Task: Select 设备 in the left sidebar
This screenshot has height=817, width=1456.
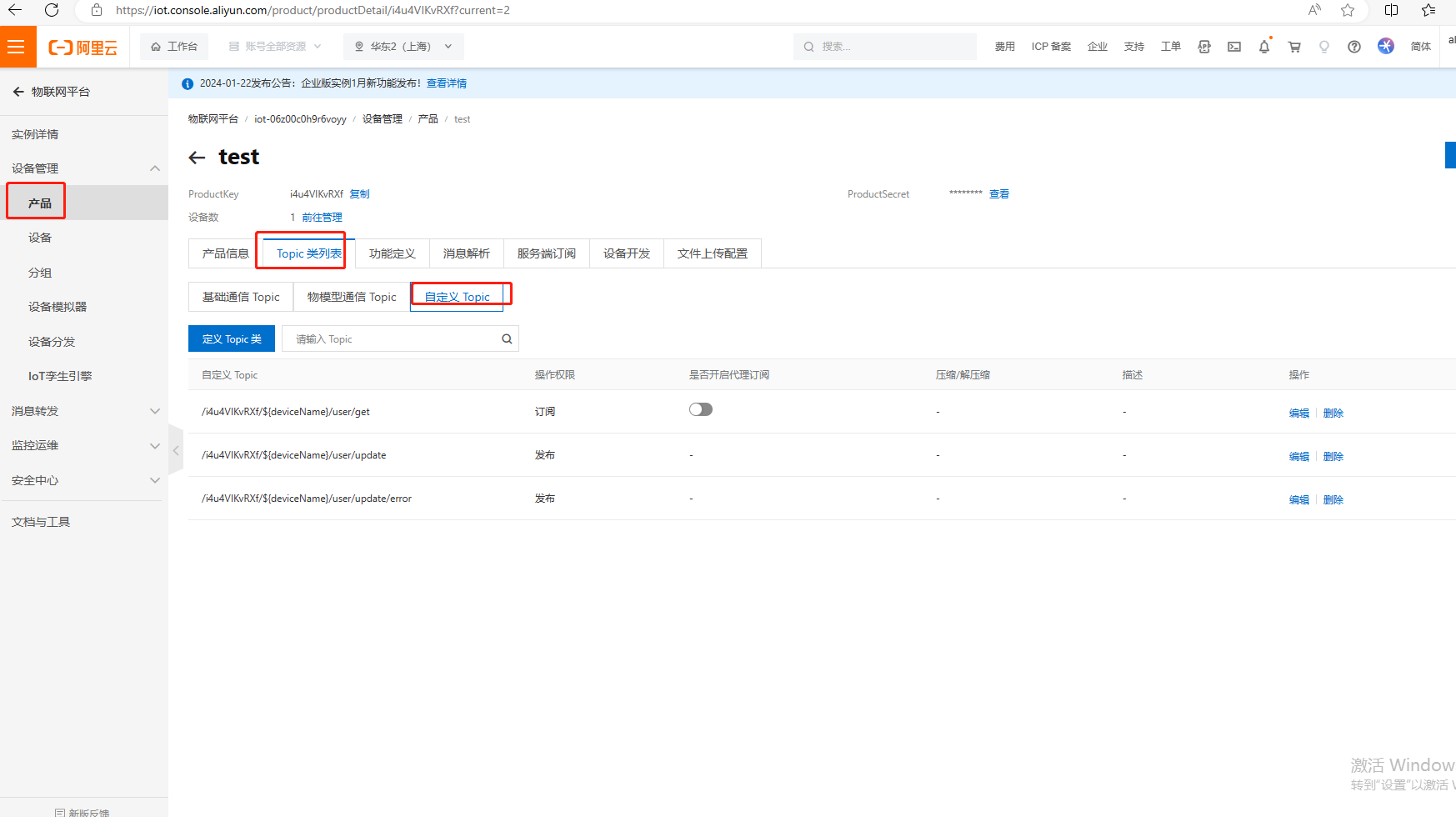Action: 40,238
